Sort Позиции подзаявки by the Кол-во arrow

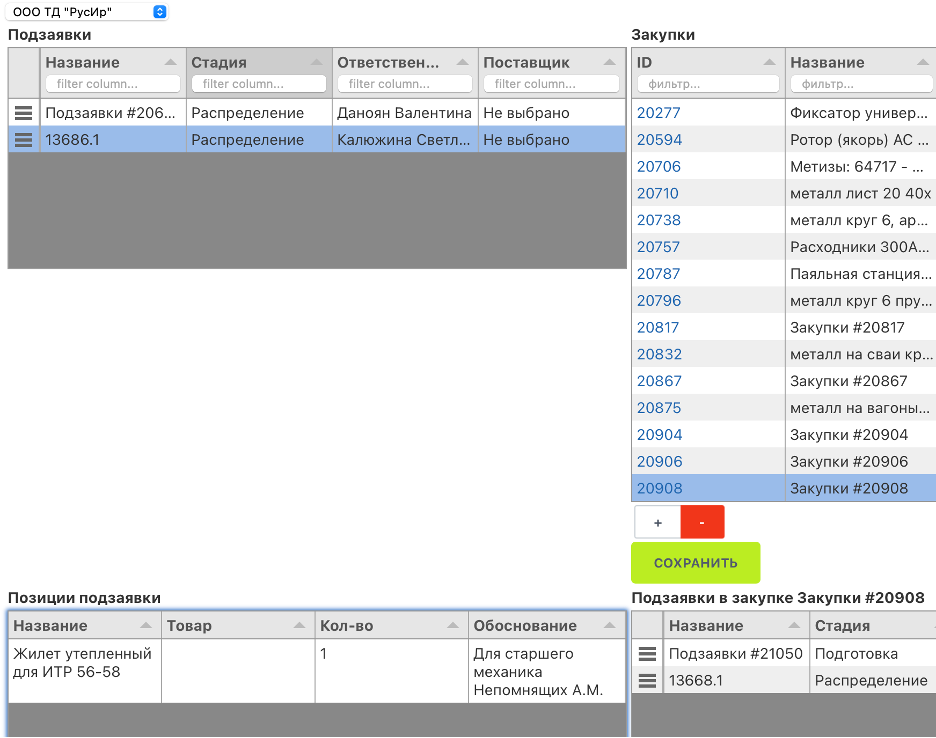(453, 624)
